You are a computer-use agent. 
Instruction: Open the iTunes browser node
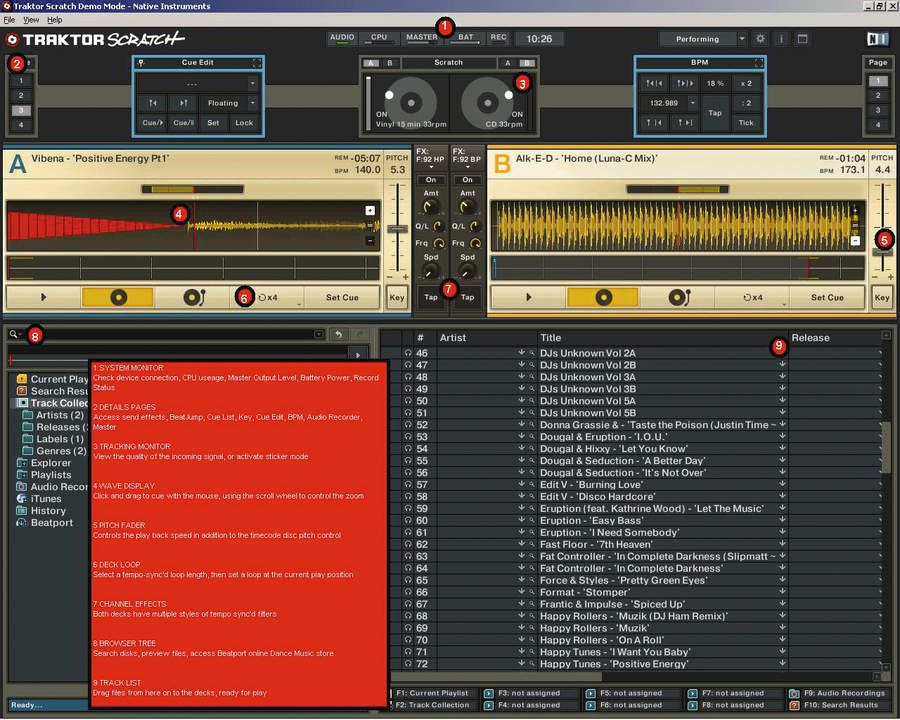pyautogui.click(x=46, y=498)
